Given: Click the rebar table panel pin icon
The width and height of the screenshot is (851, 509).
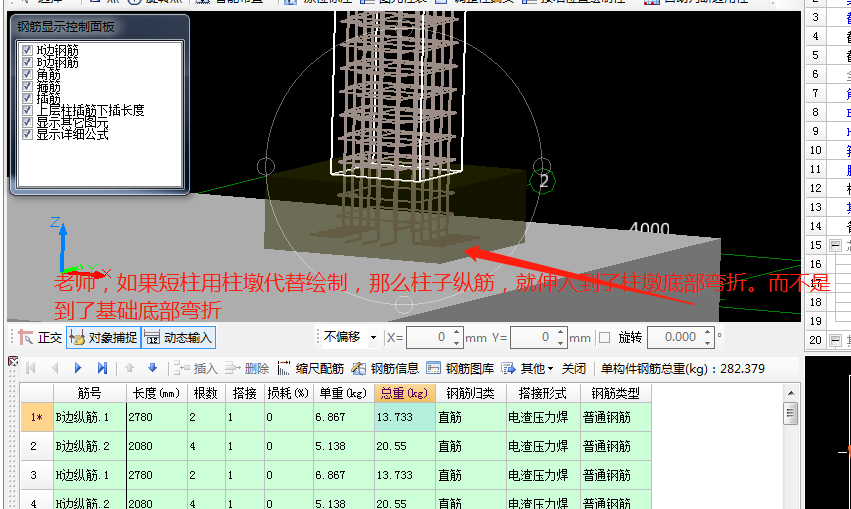Looking at the screenshot, I should tap(13, 361).
